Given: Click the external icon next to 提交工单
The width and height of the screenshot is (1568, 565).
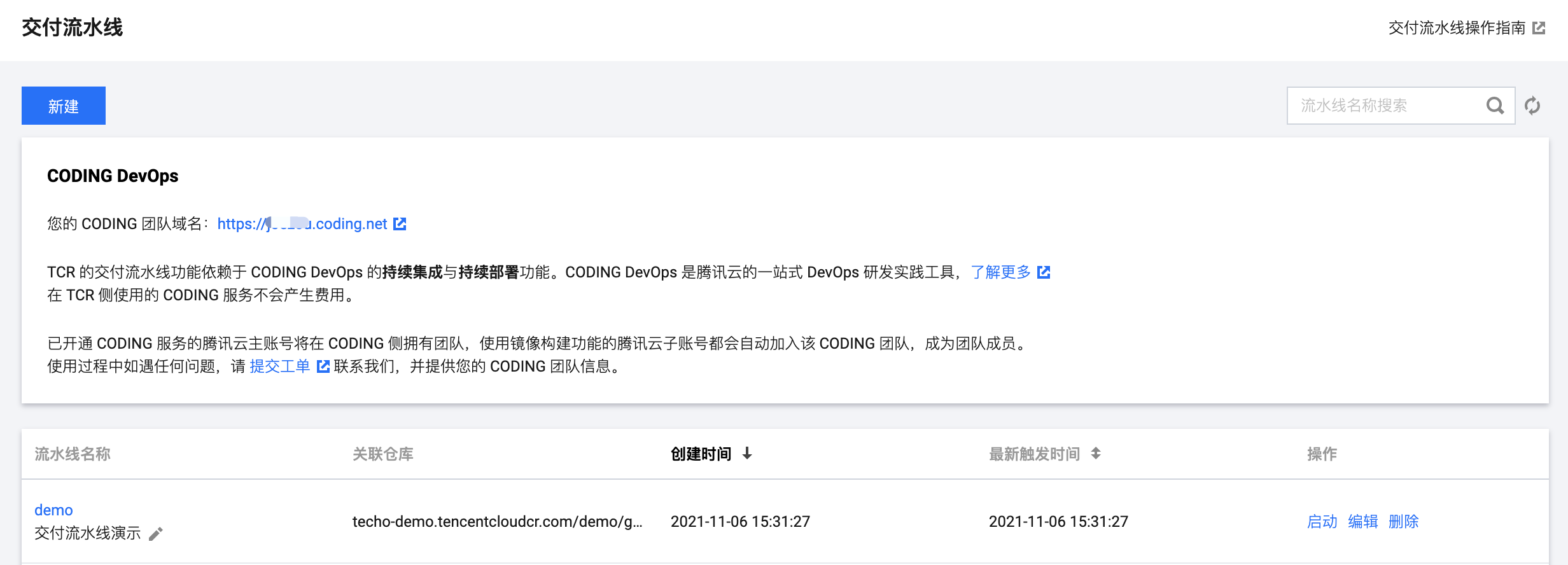Looking at the screenshot, I should [323, 366].
